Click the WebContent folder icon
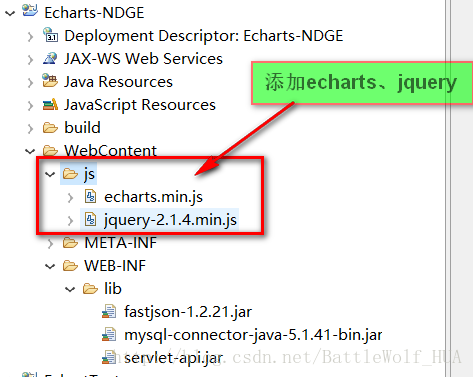This screenshot has width=473, height=377. (x=50, y=151)
